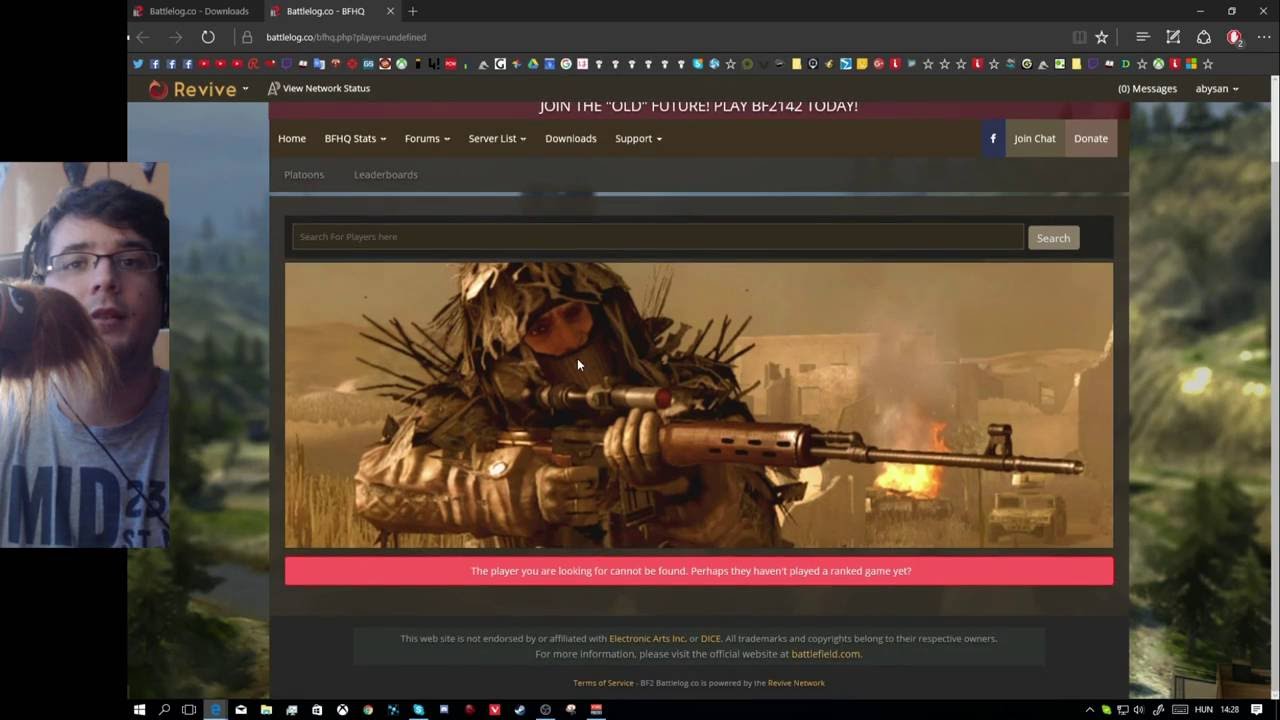
Task: Go forward in browser history
Action: [176, 37]
